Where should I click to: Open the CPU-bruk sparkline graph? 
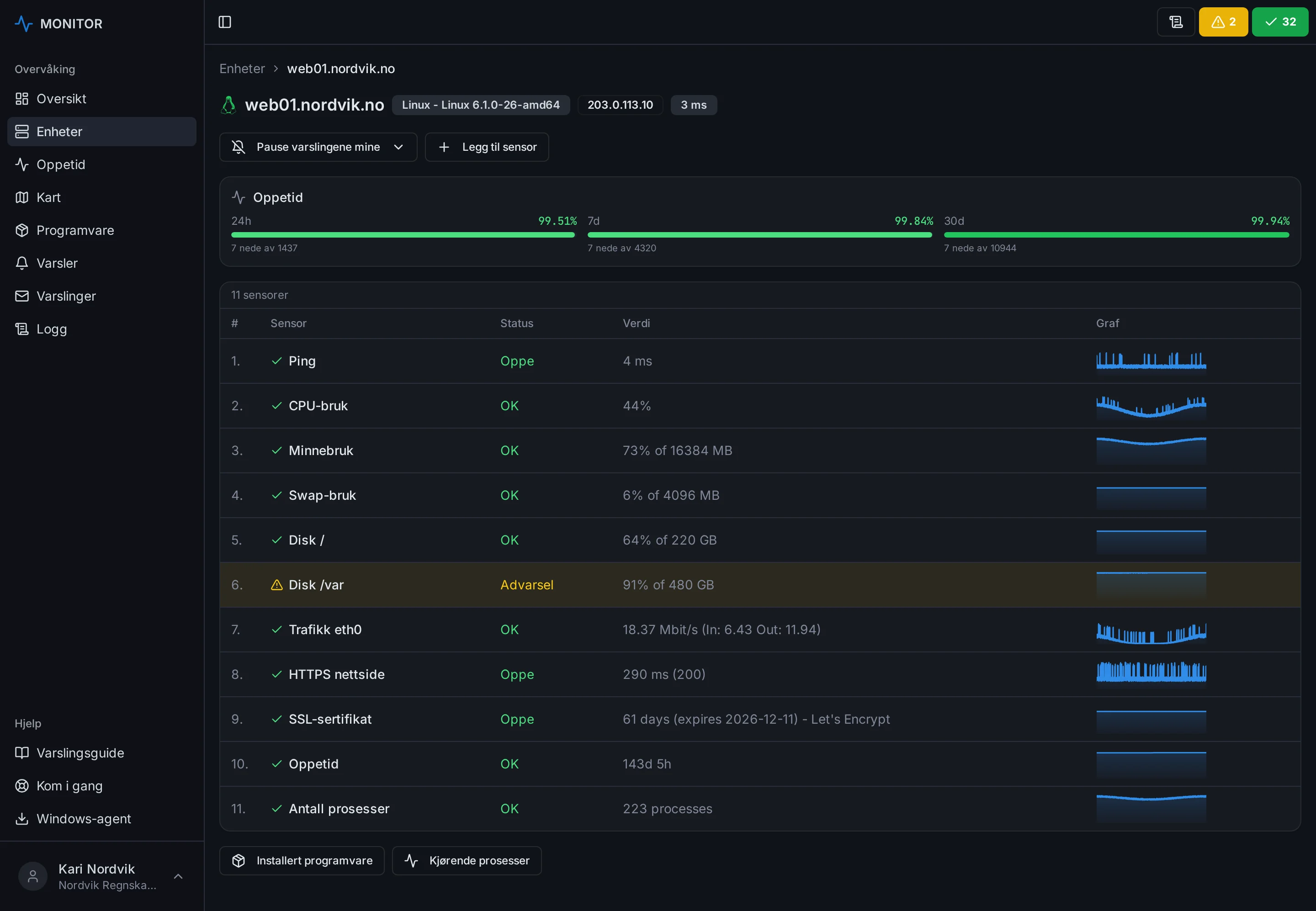(x=1151, y=407)
